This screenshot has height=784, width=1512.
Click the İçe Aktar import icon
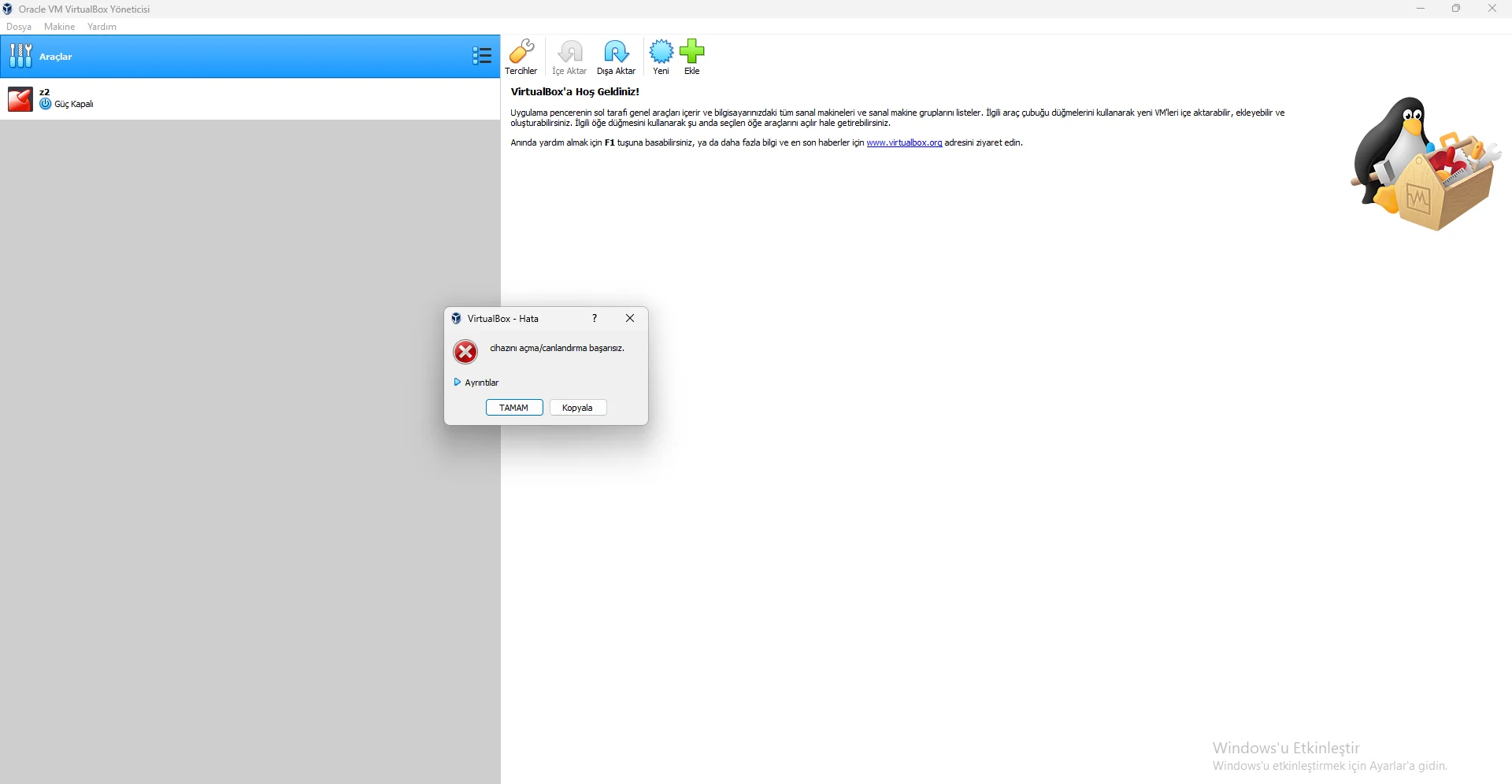[x=569, y=57]
